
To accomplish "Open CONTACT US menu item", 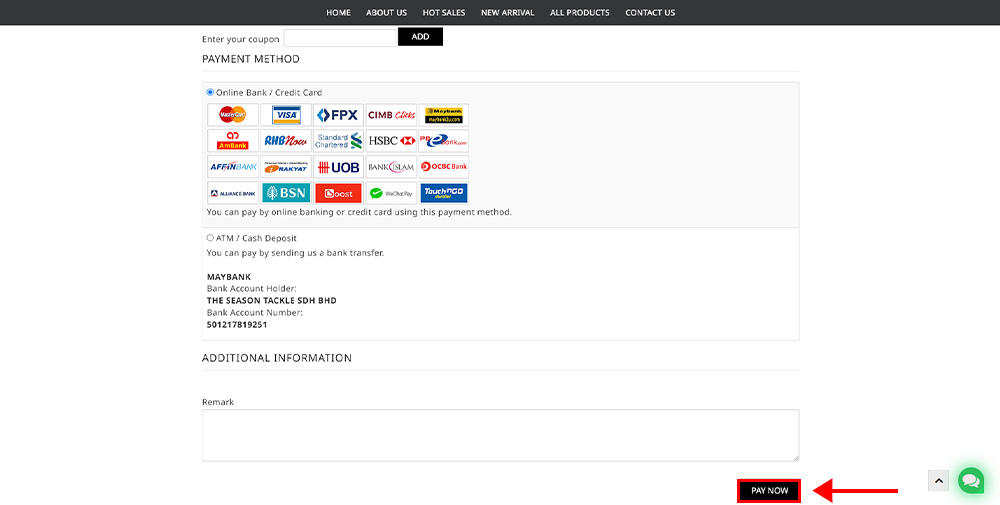I will [x=650, y=12].
